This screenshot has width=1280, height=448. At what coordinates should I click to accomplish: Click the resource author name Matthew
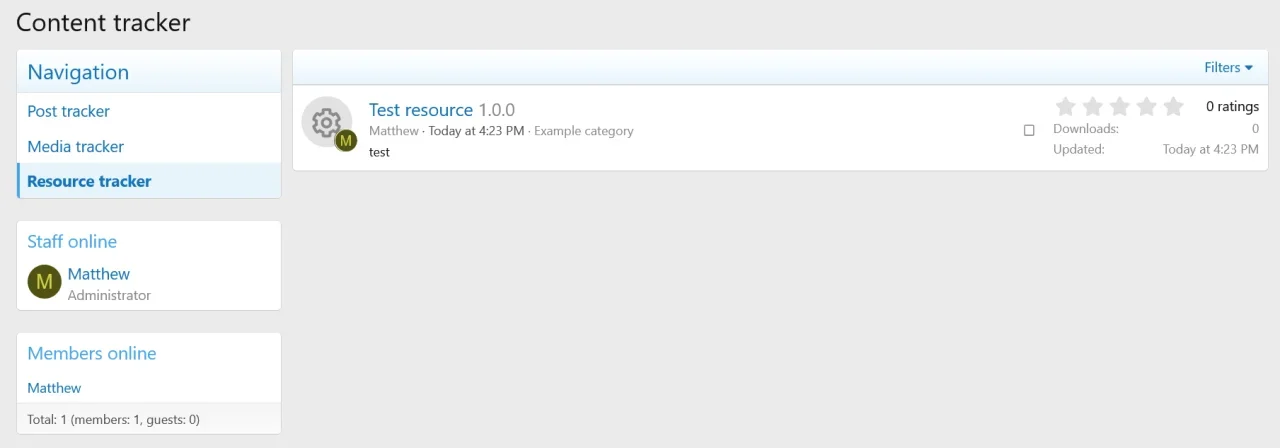[x=394, y=131]
